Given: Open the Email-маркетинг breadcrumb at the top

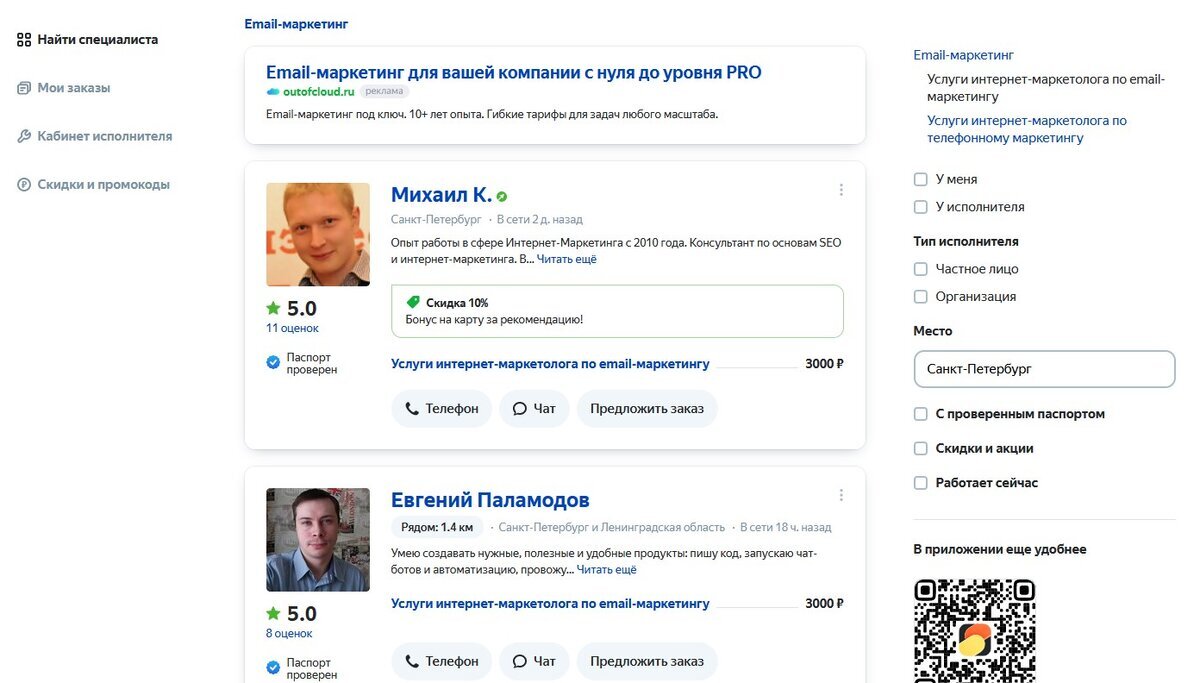Looking at the screenshot, I should (x=296, y=24).
